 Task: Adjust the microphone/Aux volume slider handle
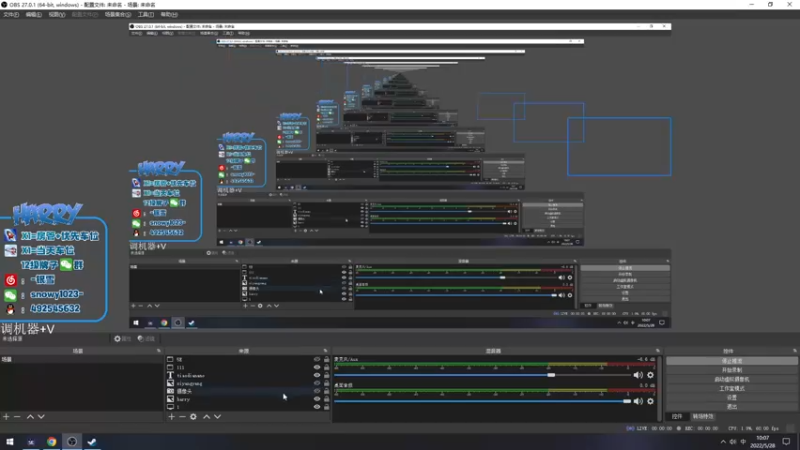551,375
